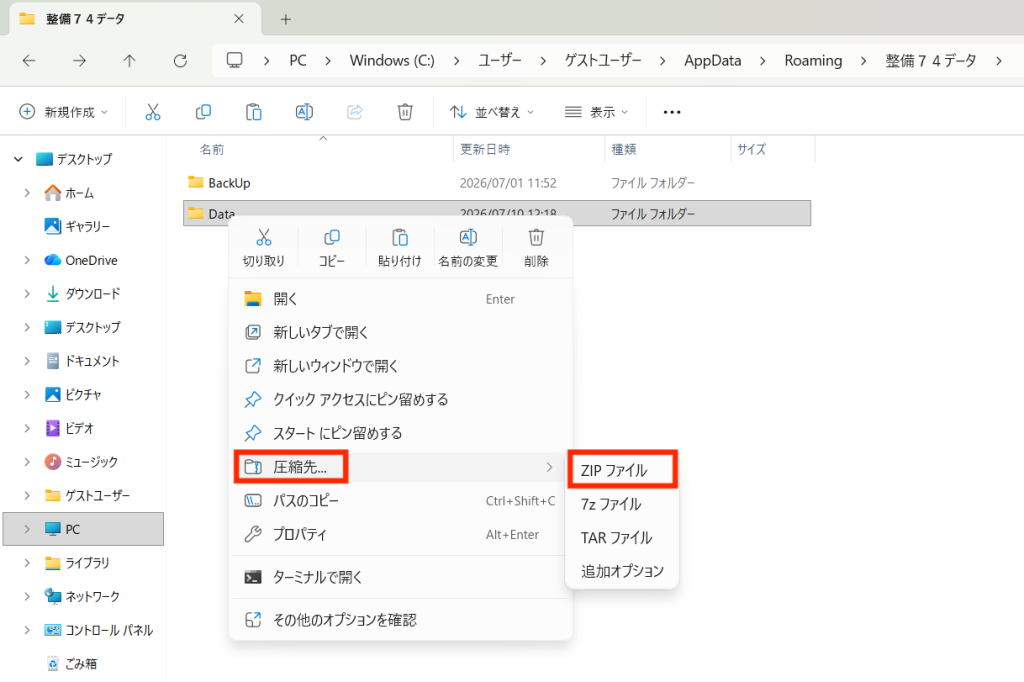This screenshot has width=1024, height=682.
Task: Select ZIP ファイル in submenu
Action: 622,470
